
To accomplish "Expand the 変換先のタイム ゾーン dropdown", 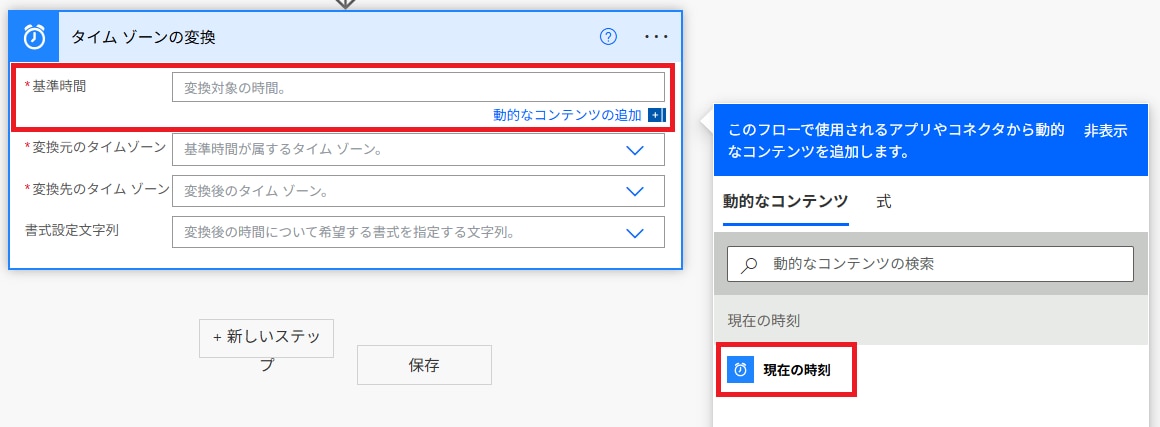I will click(x=634, y=191).
